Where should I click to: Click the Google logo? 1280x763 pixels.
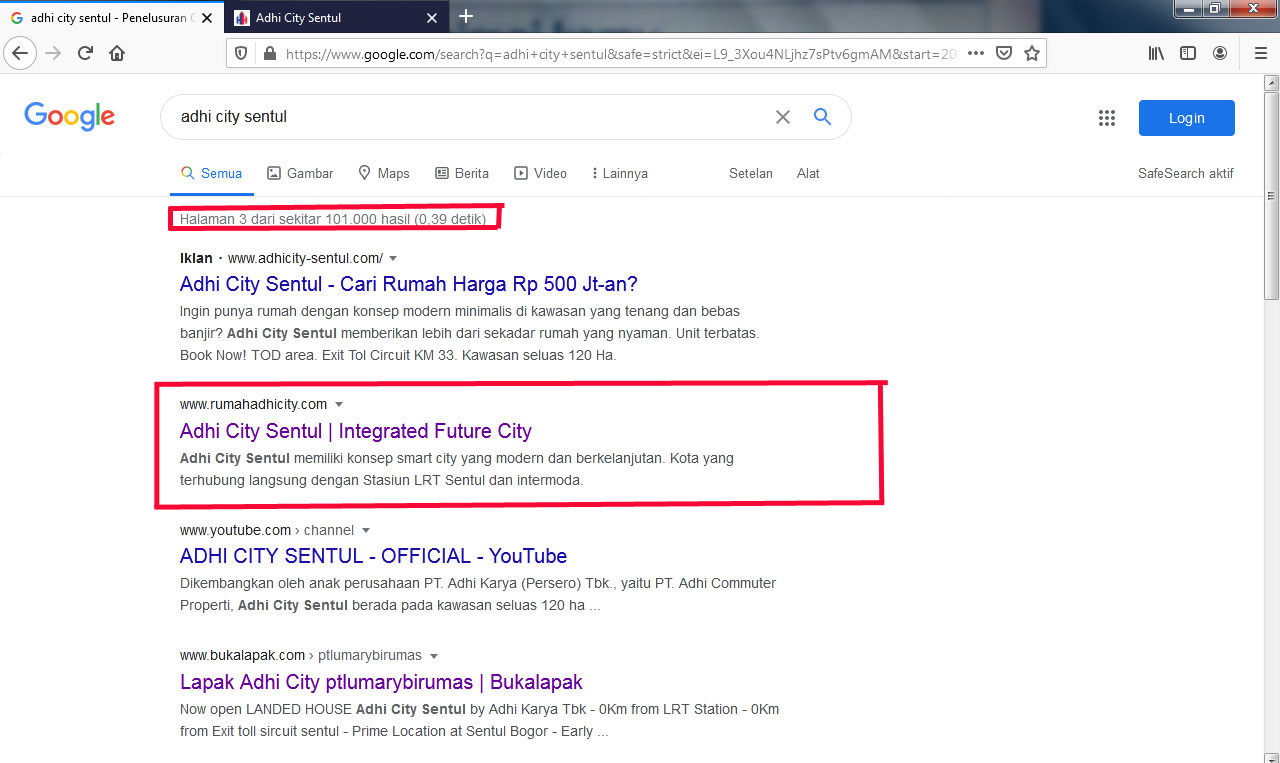point(70,117)
